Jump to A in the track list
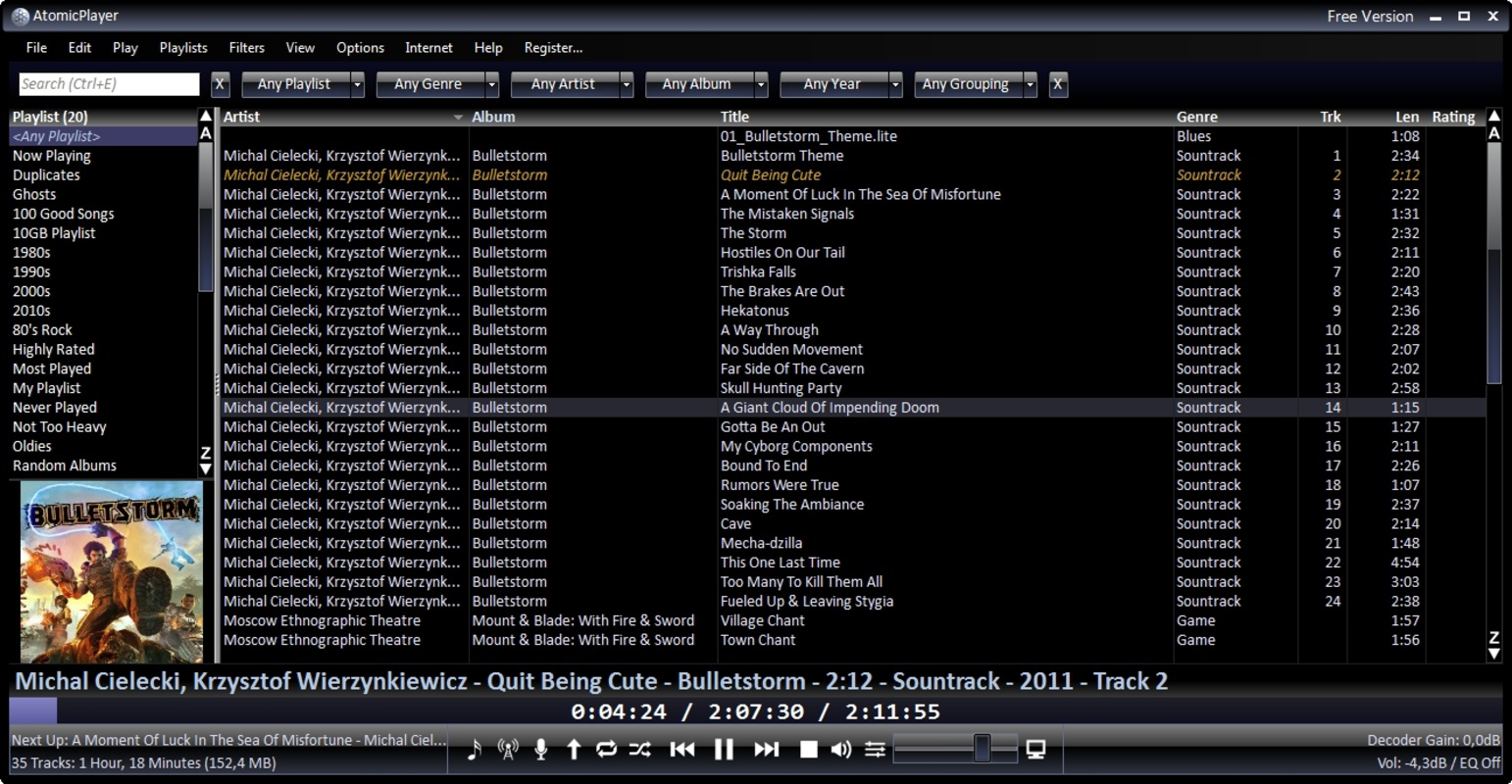Viewport: 1512px width, 784px height. (x=1494, y=133)
